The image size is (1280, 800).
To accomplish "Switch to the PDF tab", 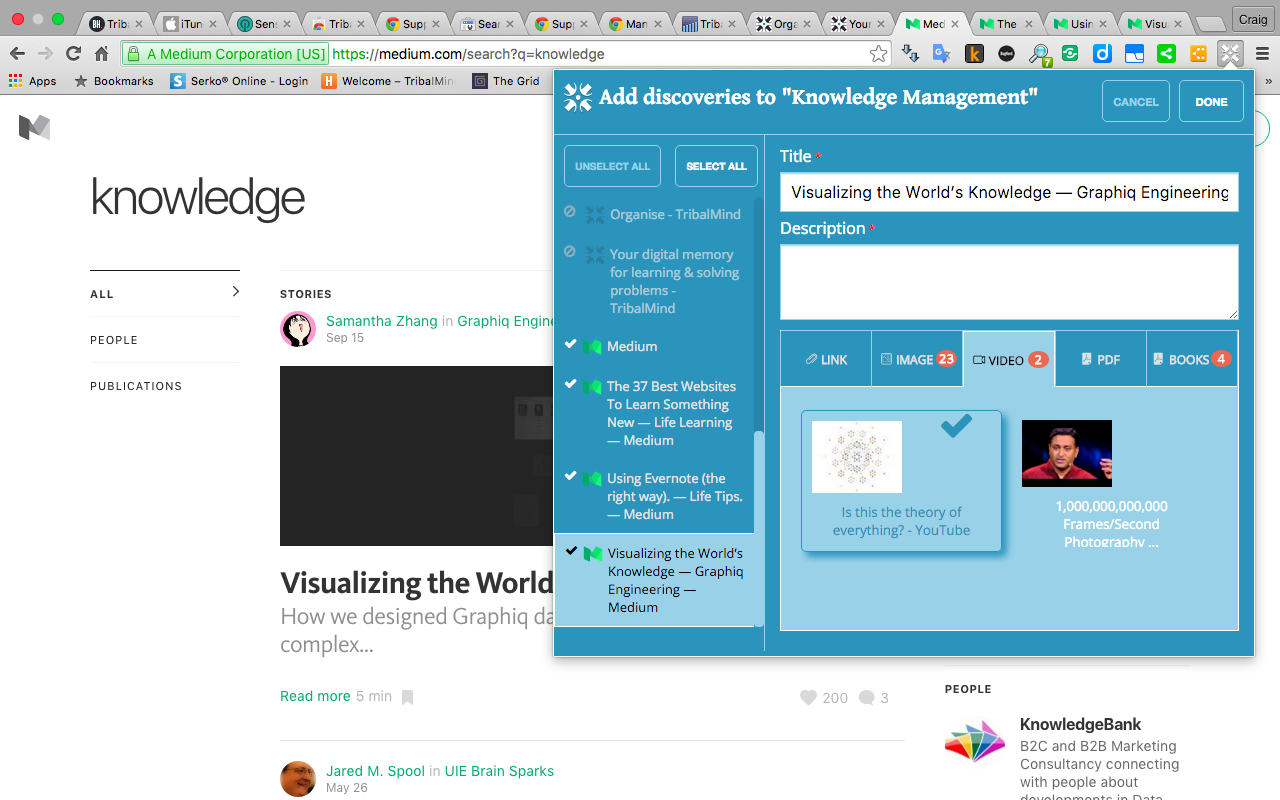I will click(x=1100, y=359).
